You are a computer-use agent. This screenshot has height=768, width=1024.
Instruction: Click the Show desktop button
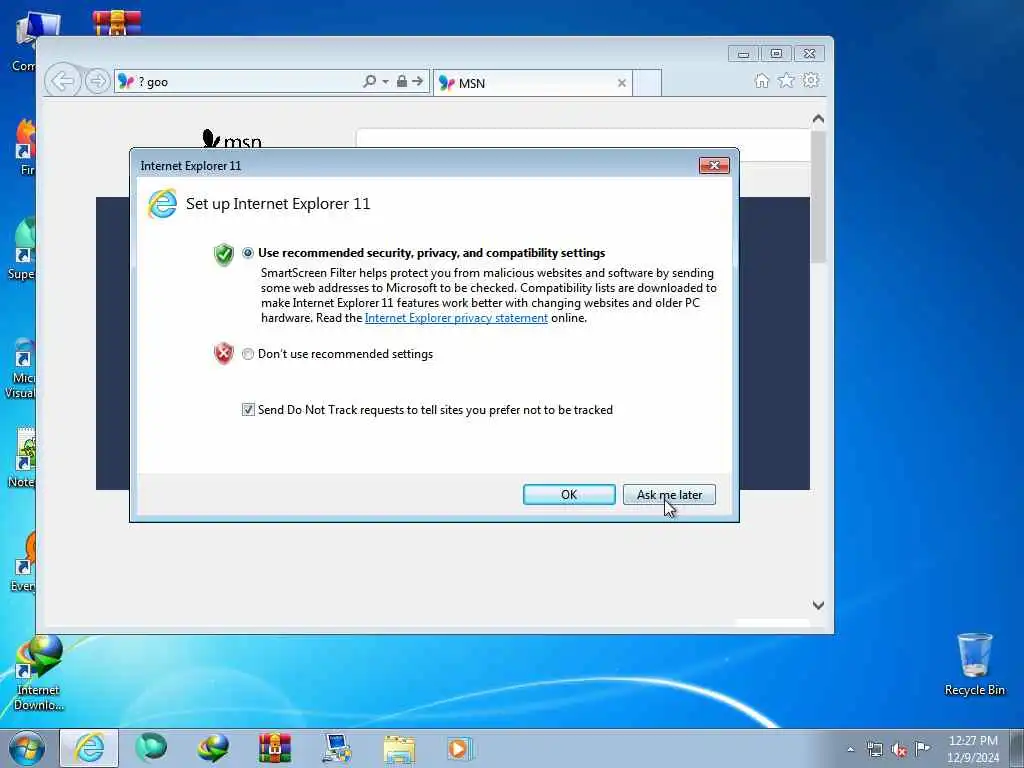(1017, 748)
